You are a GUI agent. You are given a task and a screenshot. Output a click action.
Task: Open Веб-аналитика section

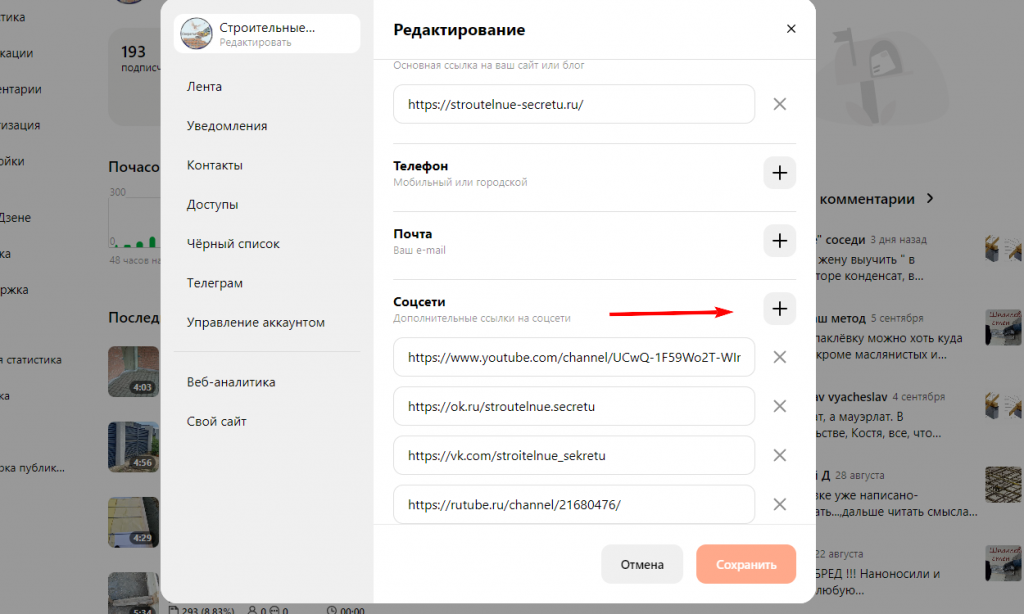coord(231,382)
